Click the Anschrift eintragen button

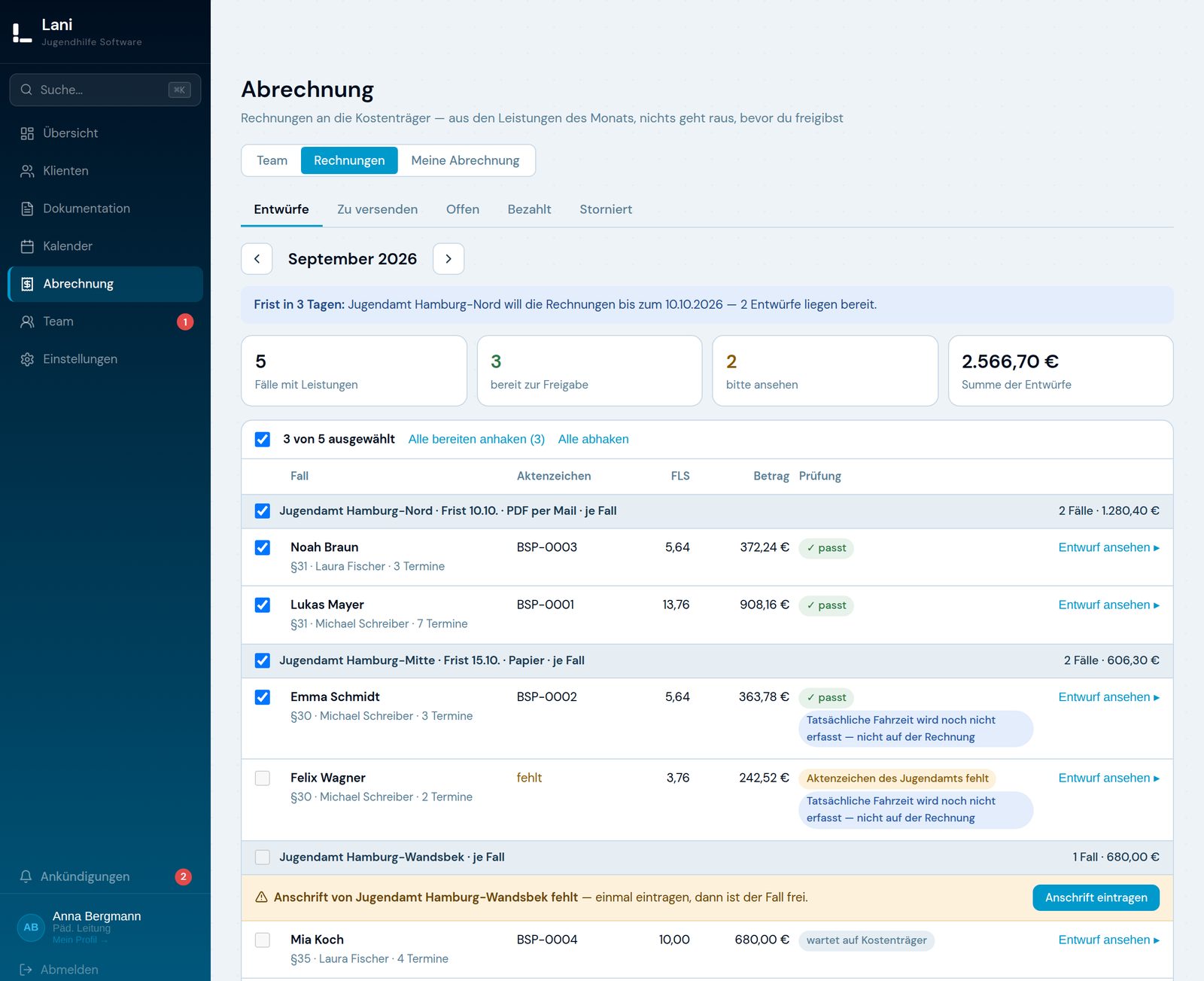coord(1096,897)
